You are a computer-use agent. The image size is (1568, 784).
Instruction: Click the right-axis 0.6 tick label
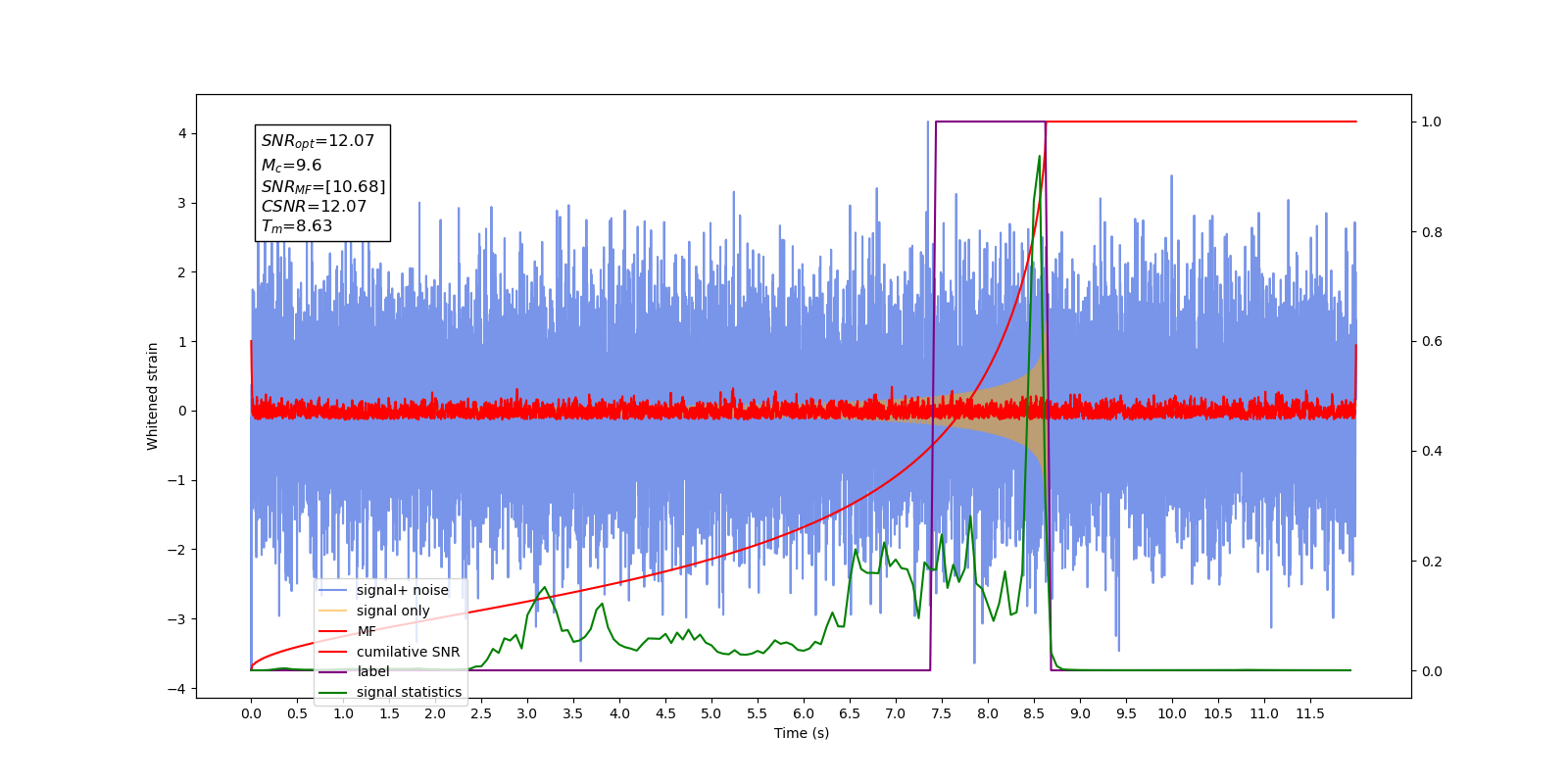point(1432,342)
